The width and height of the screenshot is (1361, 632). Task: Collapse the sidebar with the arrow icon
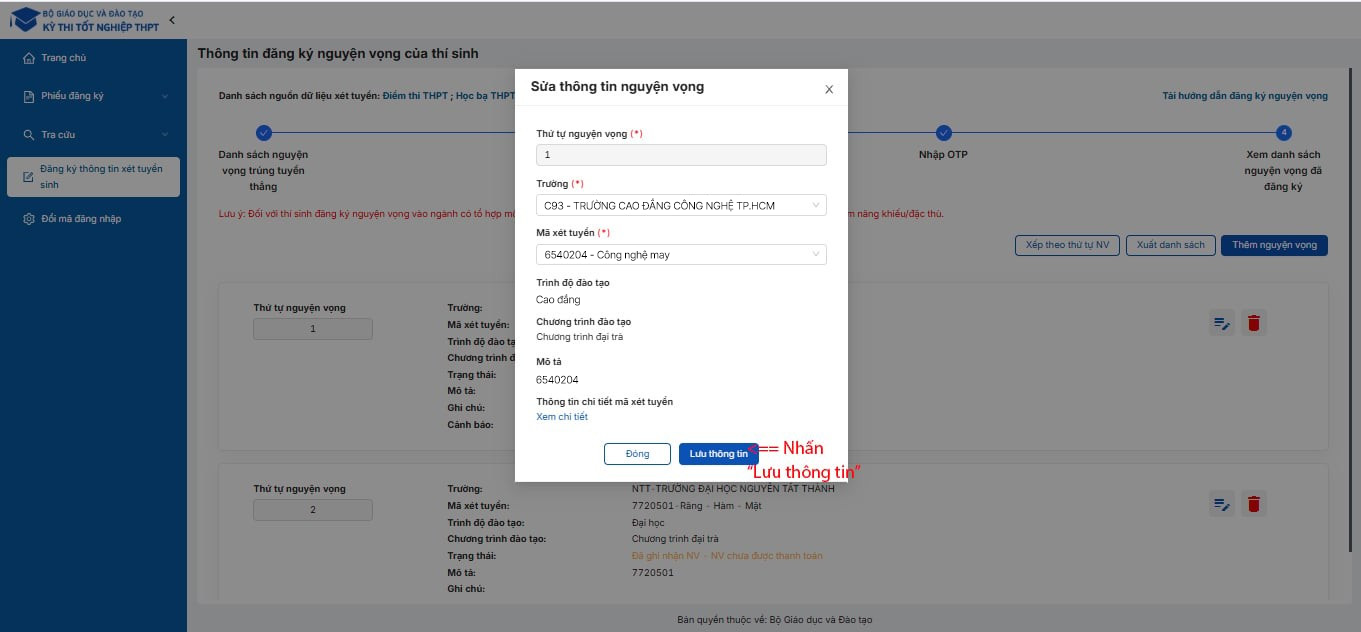coord(172,20)
